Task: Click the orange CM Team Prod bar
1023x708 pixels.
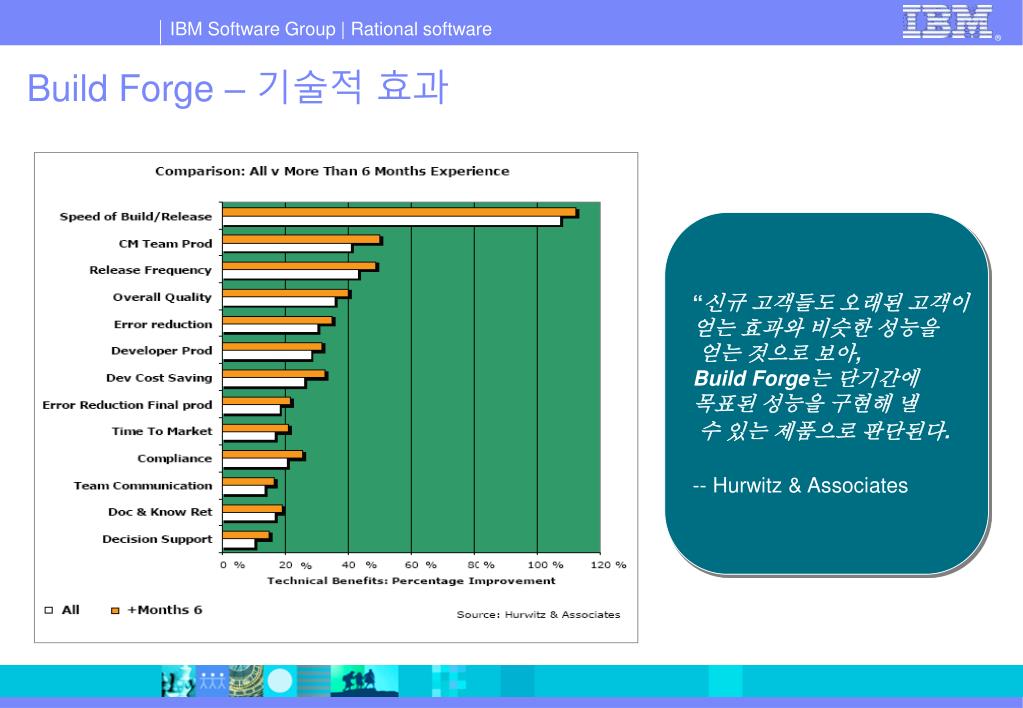Action: pos(301,239)
